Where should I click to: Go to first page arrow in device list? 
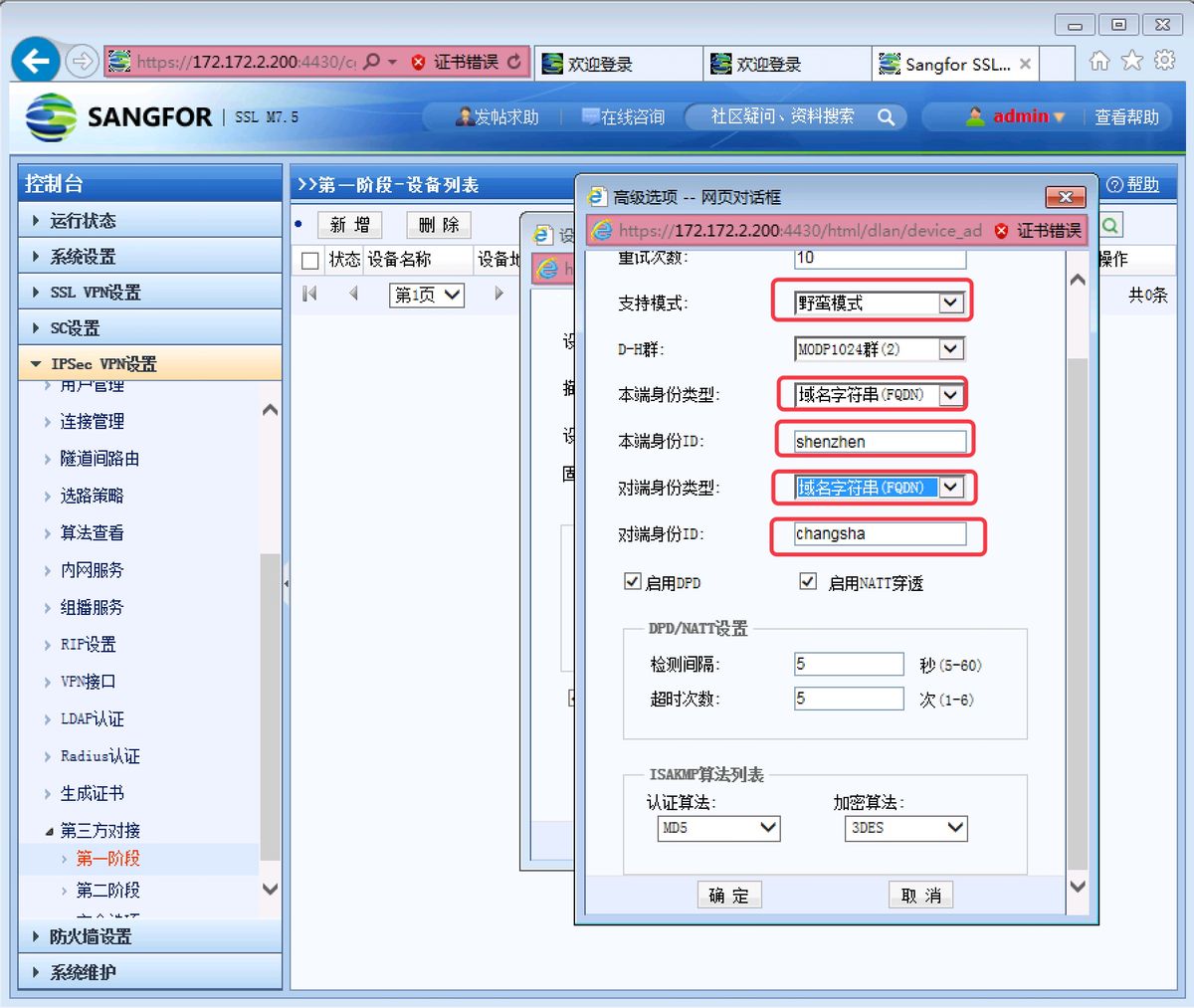(x=310, y=294)
